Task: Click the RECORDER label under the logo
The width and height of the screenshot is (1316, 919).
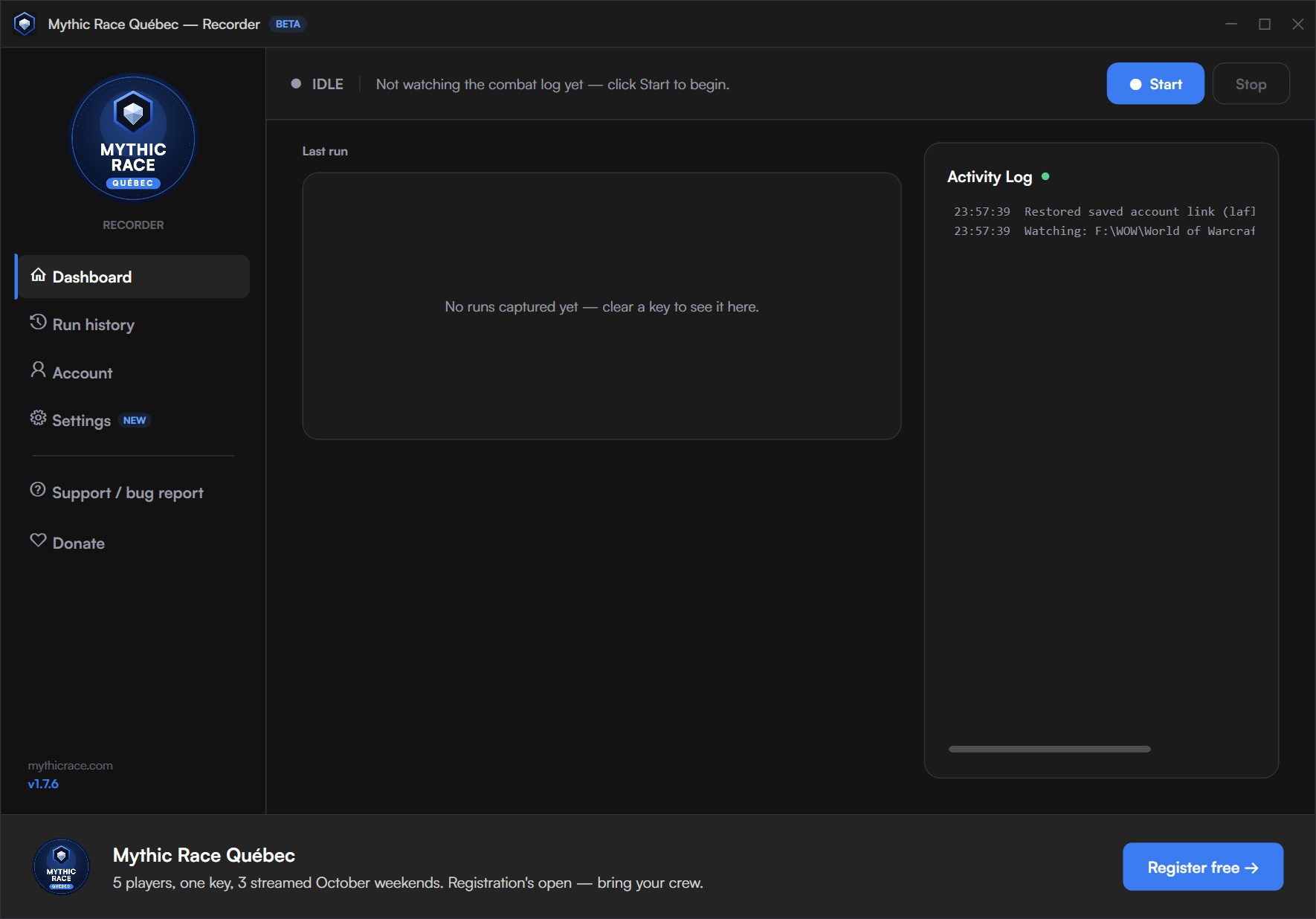Action: tap(133, 225)
